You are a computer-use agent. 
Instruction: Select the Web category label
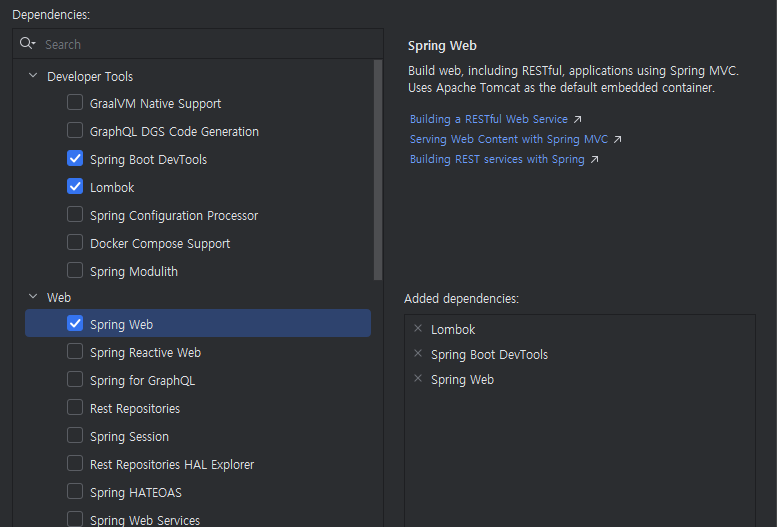pyautogui.click(x=59, y=297)
